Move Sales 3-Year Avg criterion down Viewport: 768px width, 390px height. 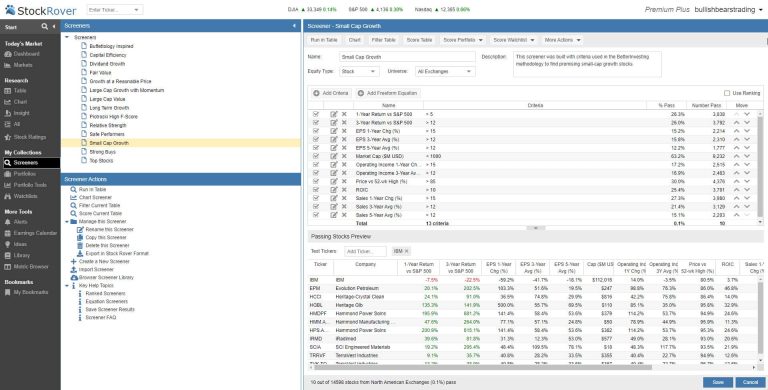(x=747, y=207)
